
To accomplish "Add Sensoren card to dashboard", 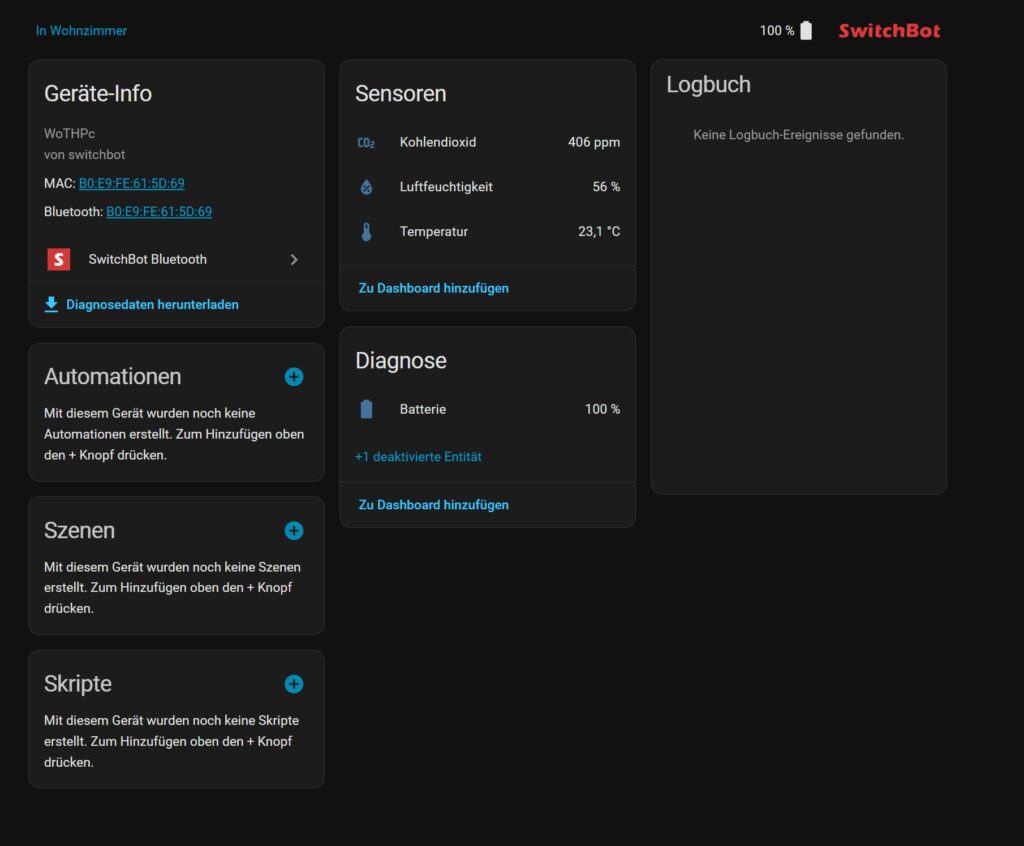I will [x=434, y=288].
